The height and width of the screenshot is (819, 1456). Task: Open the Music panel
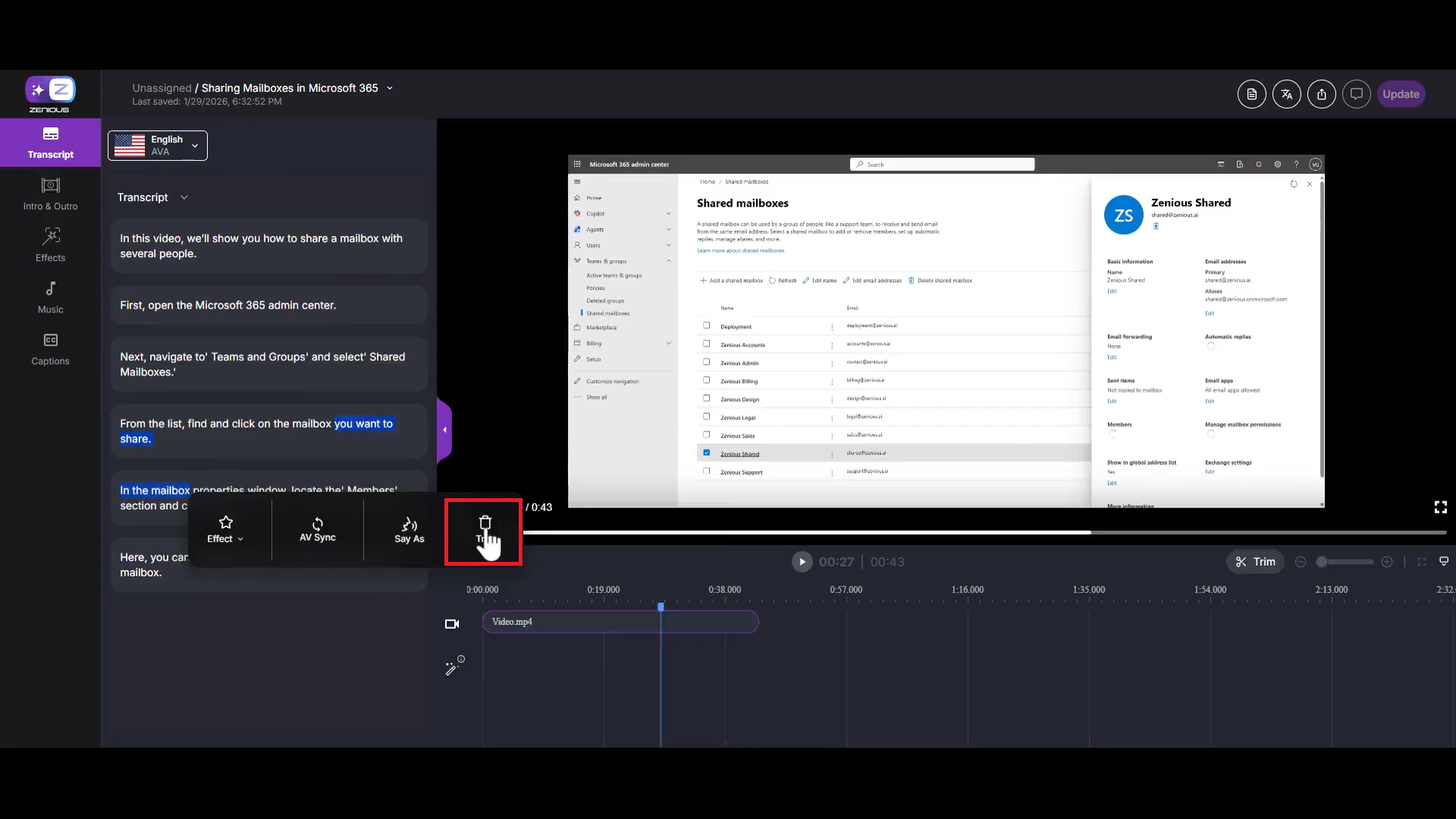(50, 297)
